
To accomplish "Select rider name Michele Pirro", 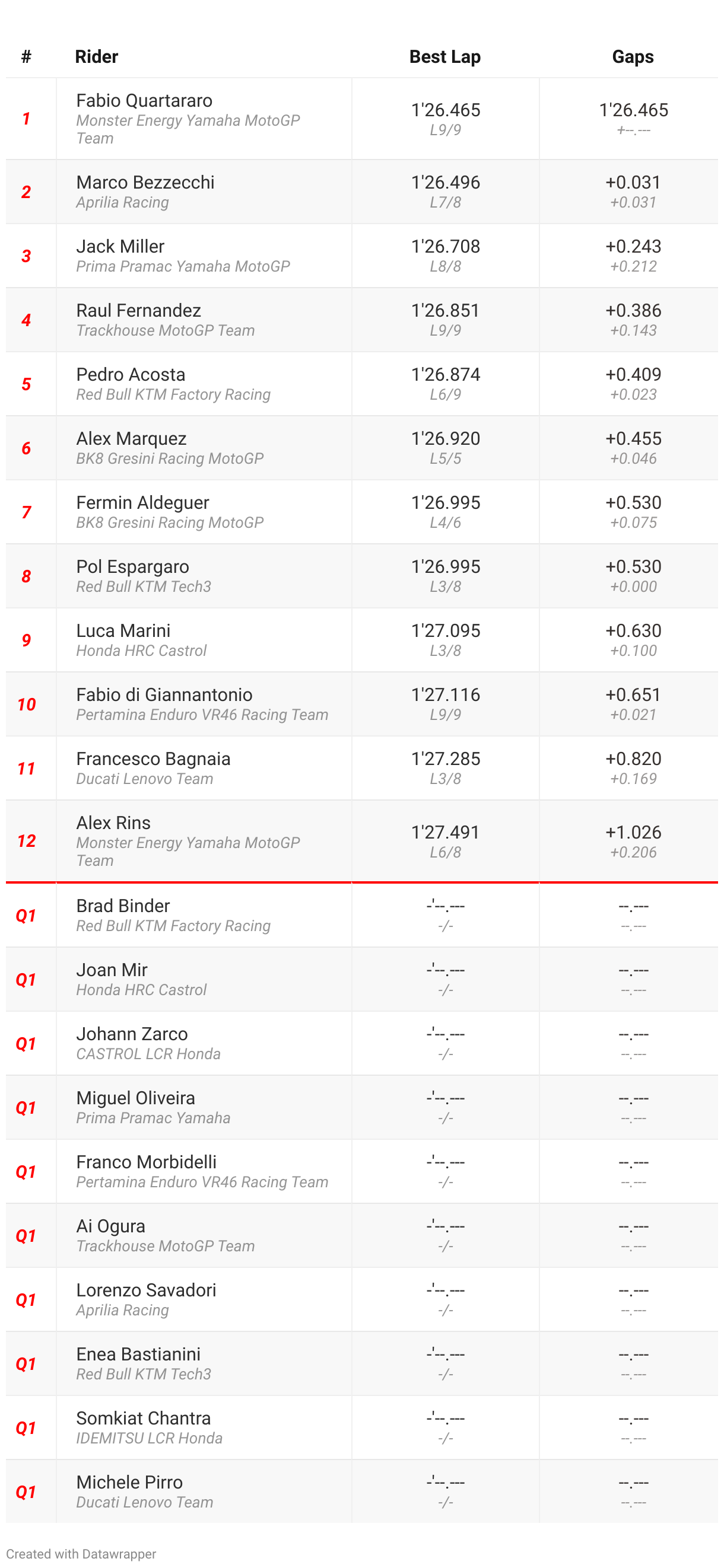I will pyautogui.click(x=129, y=1482).
